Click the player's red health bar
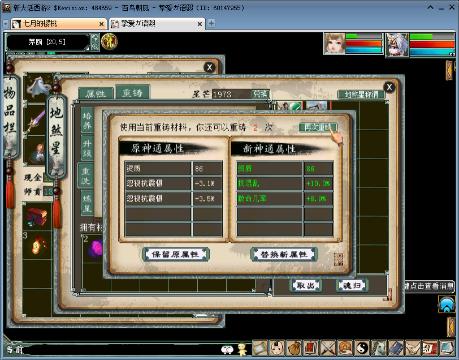Screen dimensions: 459x360 pos(364,44)
